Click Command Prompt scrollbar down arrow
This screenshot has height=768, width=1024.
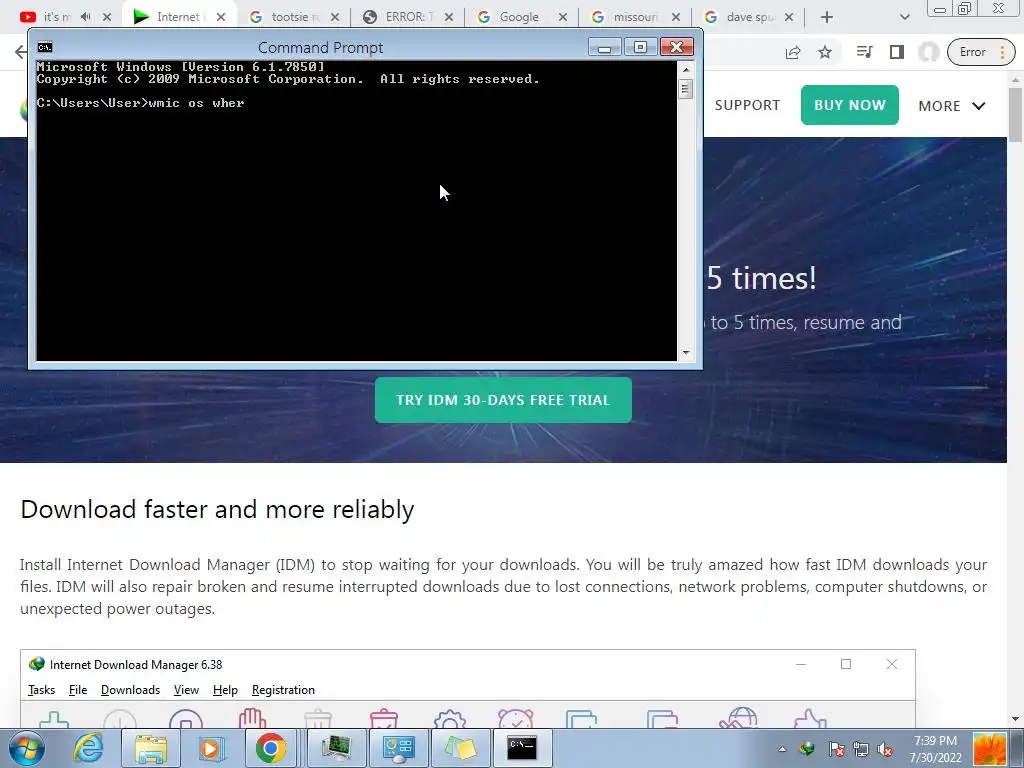(686, 353)
